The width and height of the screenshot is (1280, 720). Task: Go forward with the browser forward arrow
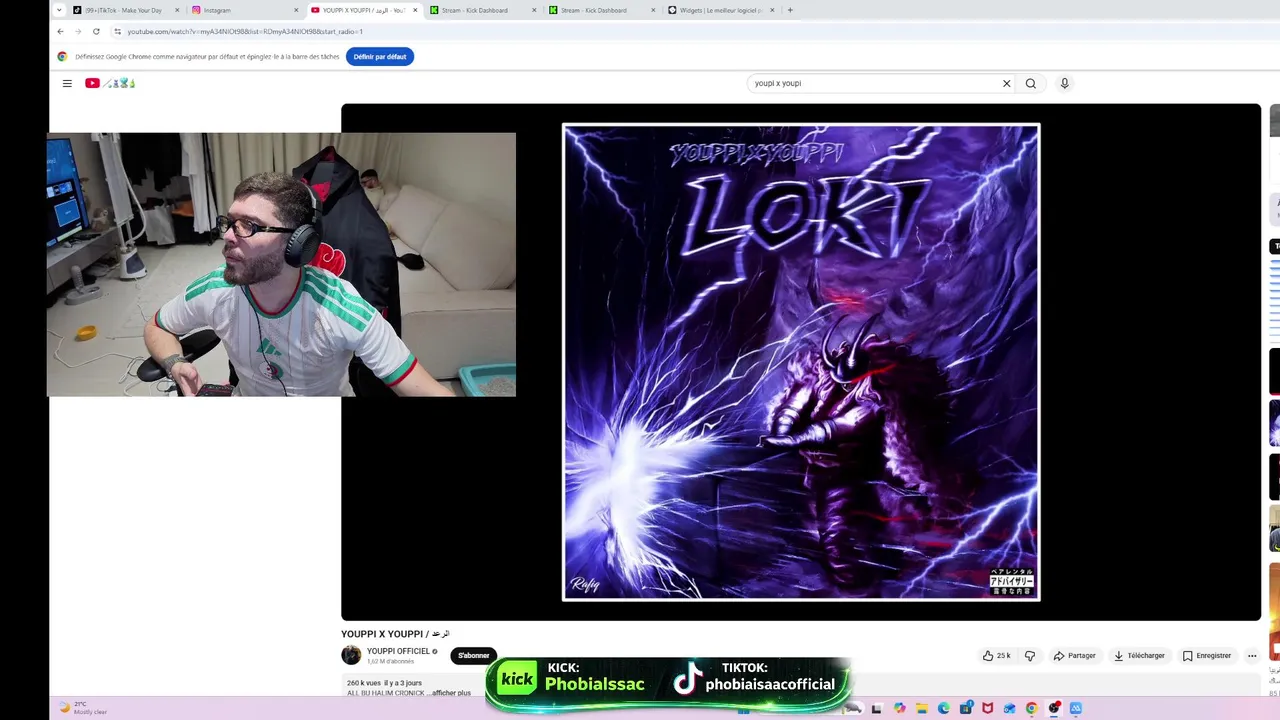[x=78, y=31]
